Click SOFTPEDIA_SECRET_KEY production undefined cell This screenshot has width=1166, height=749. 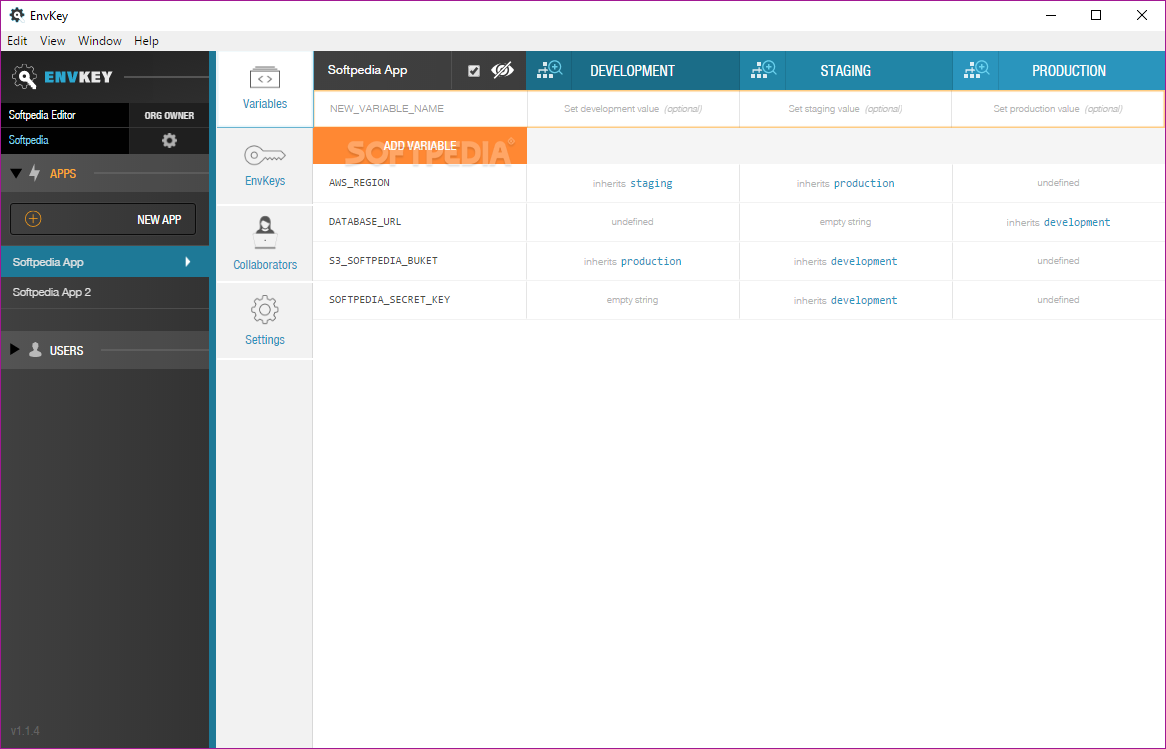pyautogui.click(x=1058, y=300)
